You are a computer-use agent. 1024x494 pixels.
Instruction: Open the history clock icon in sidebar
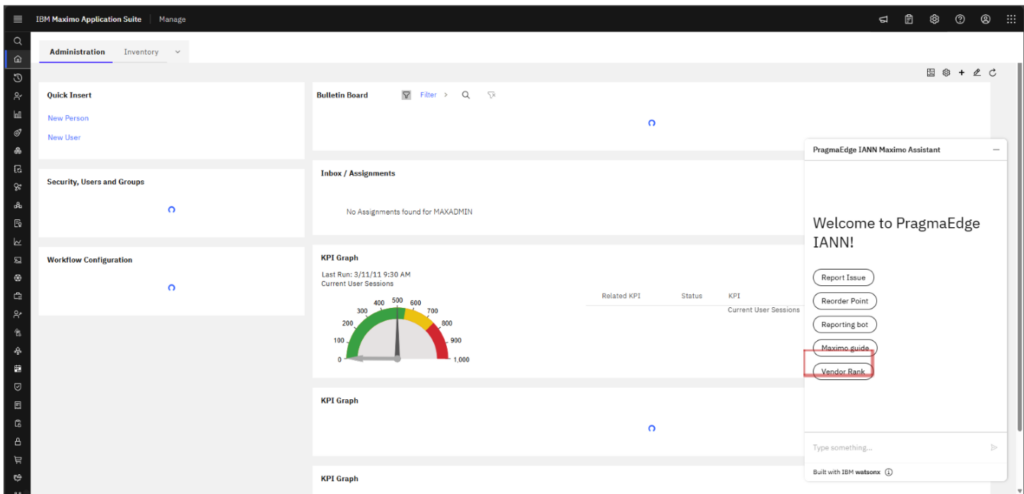(x=18, y=78)
